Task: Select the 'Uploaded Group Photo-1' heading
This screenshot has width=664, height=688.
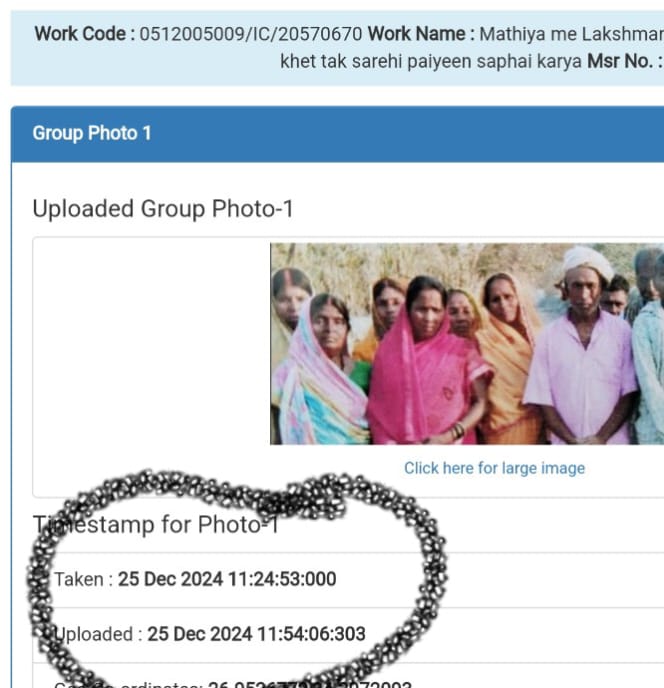Action: pos(163,209)
